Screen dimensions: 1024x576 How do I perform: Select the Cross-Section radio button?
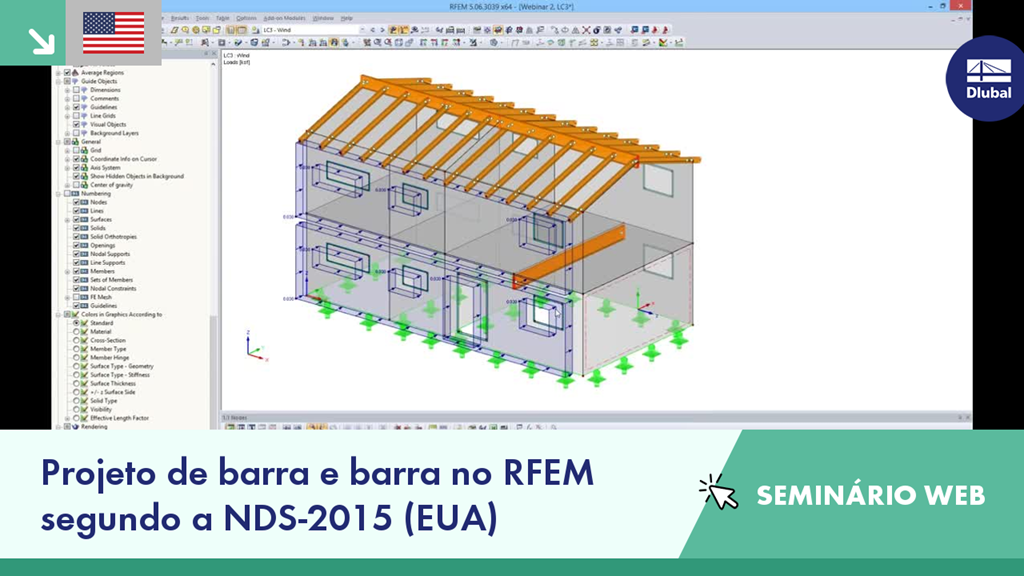tap(76, 340)
